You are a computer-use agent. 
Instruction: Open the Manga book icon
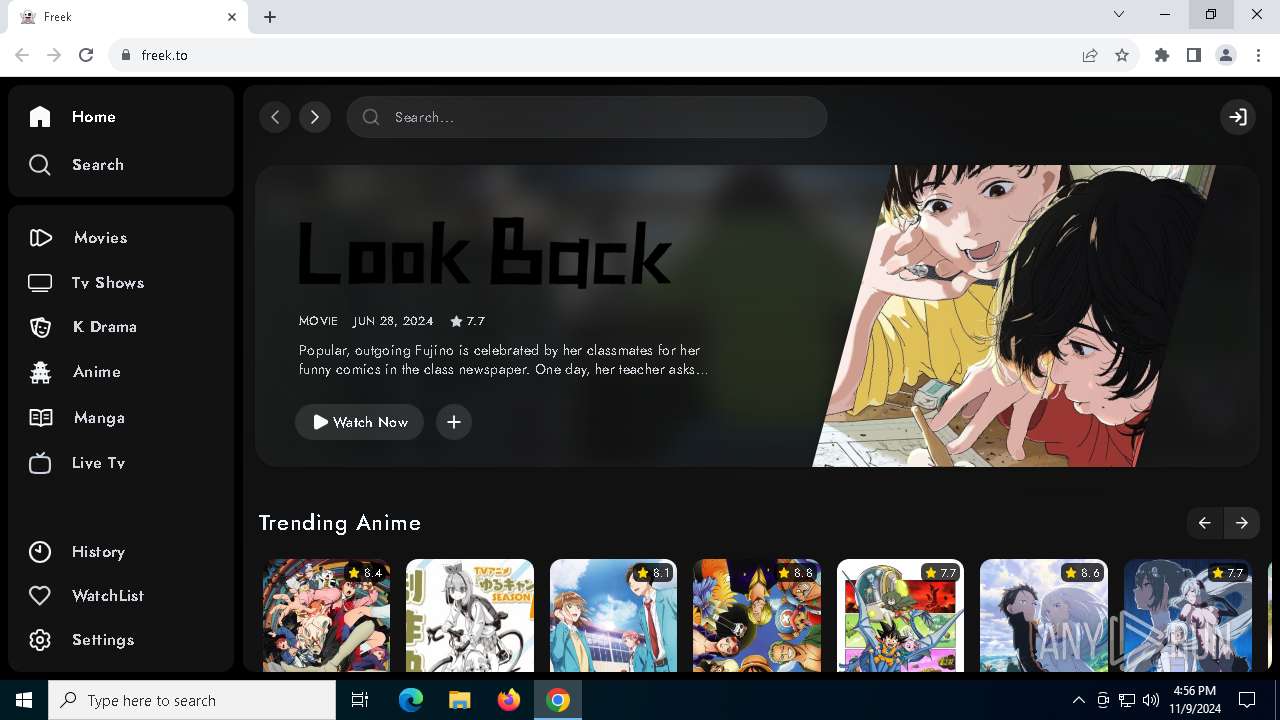pyautogui.click(x=40, y=418)
